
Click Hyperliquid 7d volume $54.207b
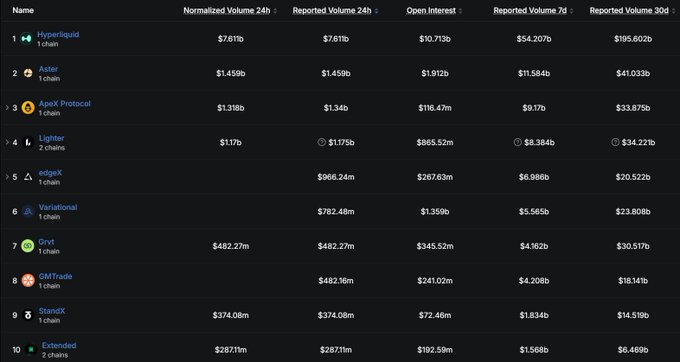pos(533,39)
